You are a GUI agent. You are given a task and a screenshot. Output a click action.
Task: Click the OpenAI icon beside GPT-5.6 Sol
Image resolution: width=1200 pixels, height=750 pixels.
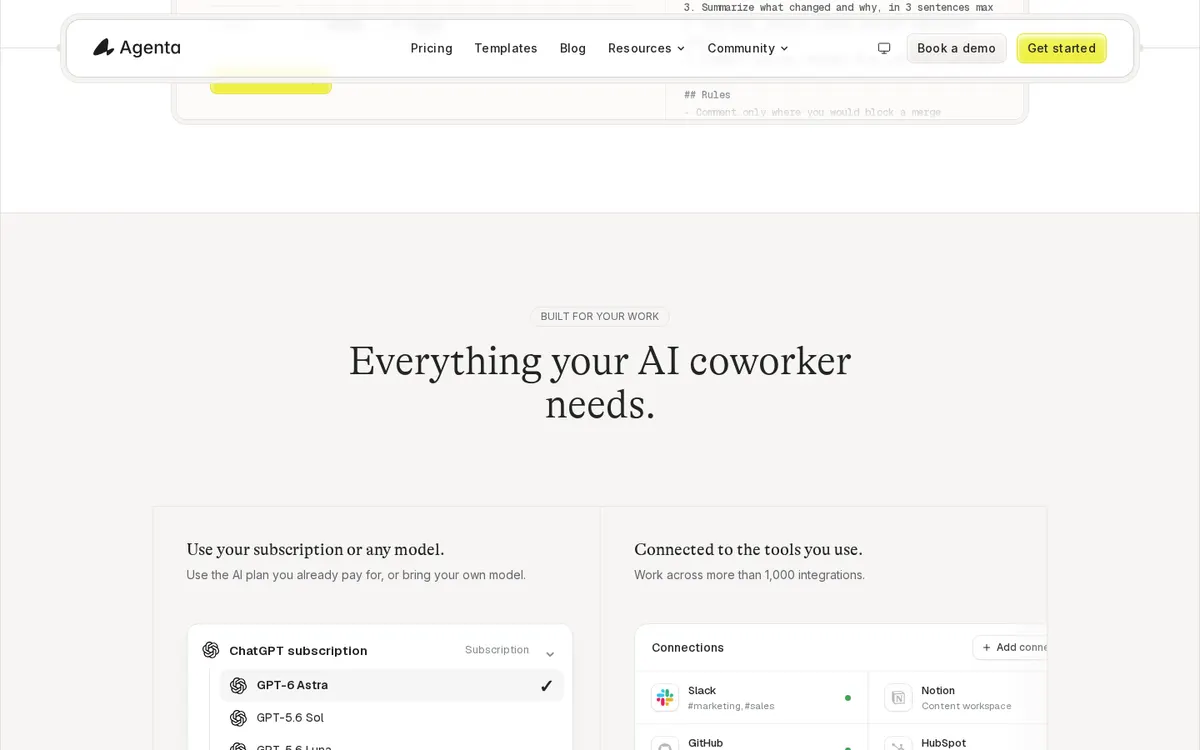(238, 718)
